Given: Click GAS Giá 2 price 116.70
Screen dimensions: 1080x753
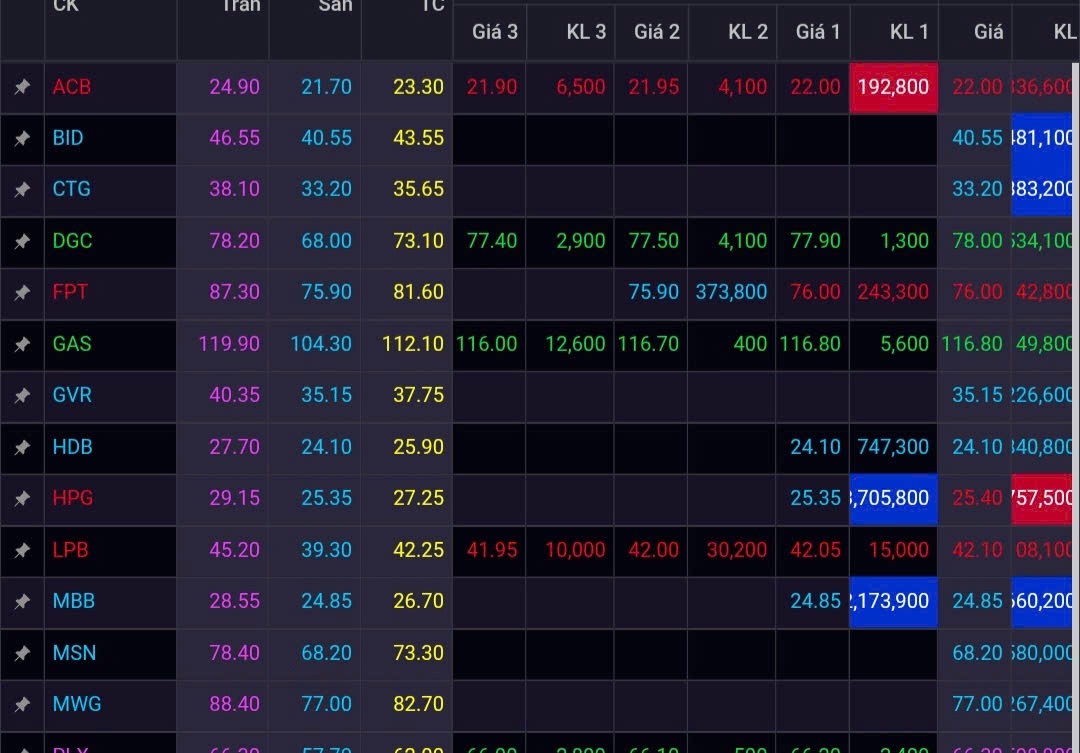Looking at the screenshot, I should (648, 344).
